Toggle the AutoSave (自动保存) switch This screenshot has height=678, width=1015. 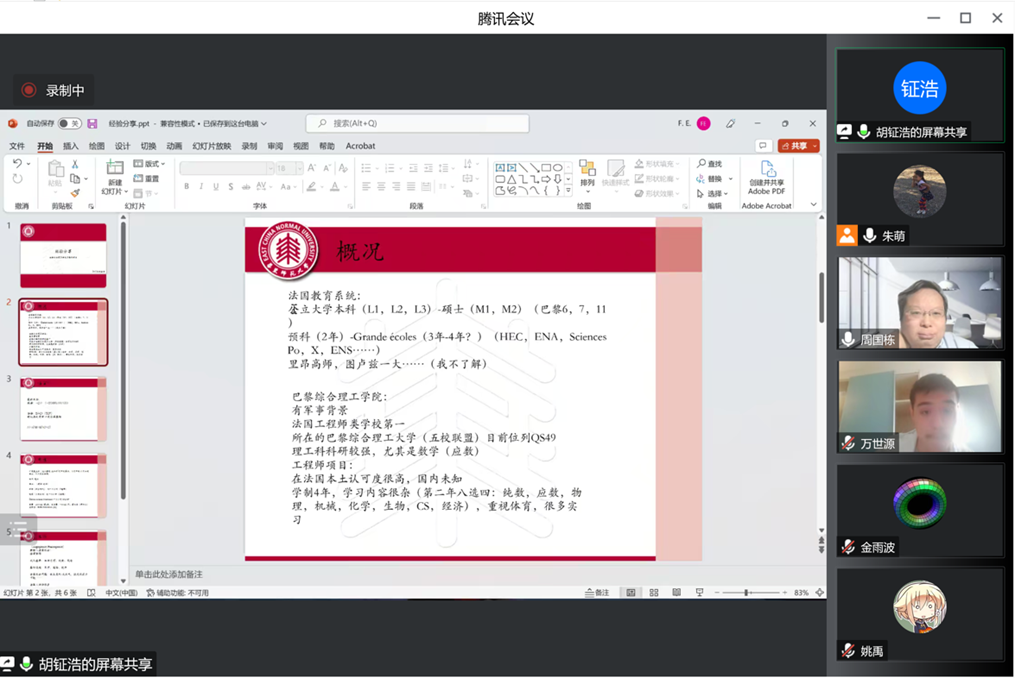[x=69, y=124]
